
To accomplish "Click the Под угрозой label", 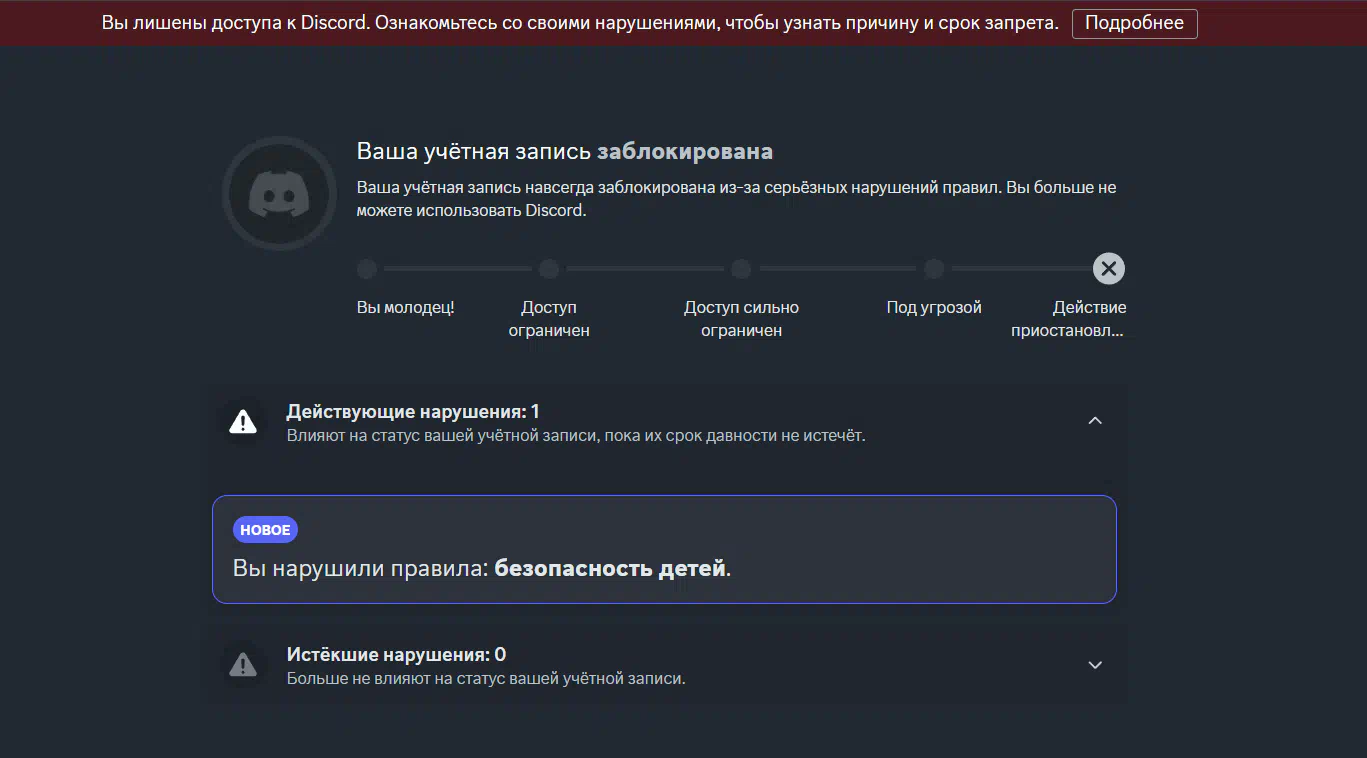I will (x=934, y=307).
